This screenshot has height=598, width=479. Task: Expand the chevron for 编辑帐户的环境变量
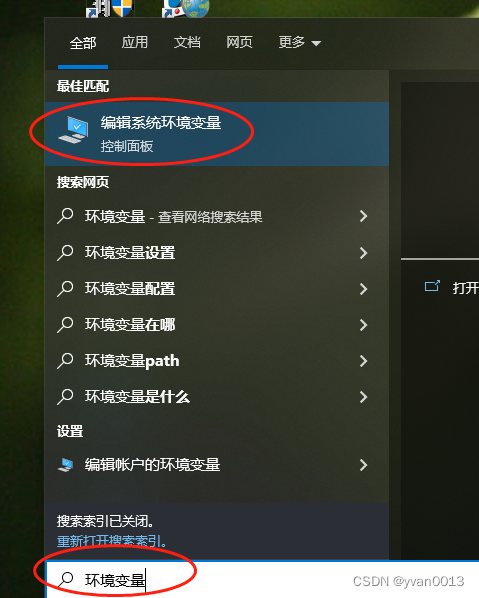pyautogui.click(x=363, y=465)
